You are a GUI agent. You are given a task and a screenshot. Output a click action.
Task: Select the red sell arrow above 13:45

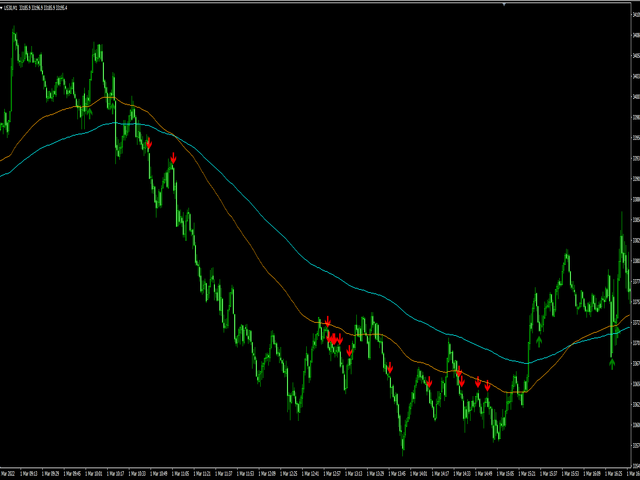[390, 367]
